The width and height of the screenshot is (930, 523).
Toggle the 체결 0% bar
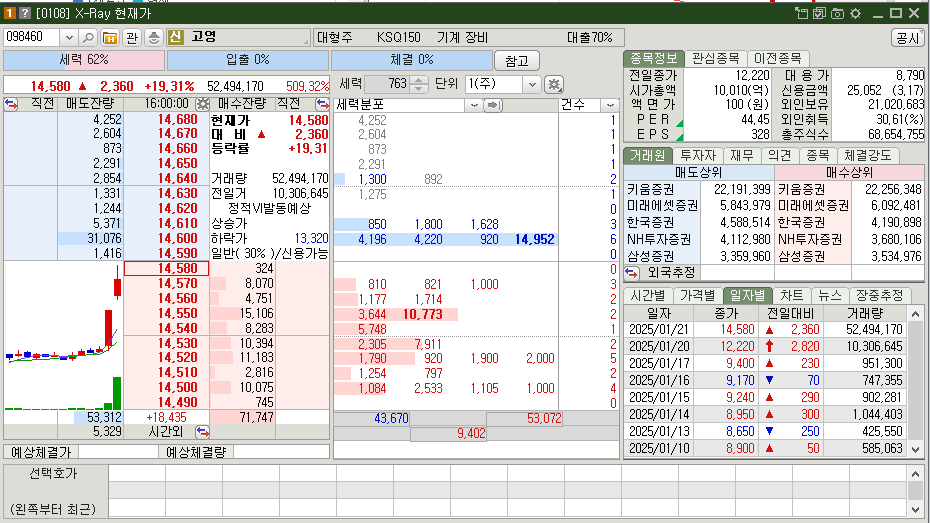(412, 60)
